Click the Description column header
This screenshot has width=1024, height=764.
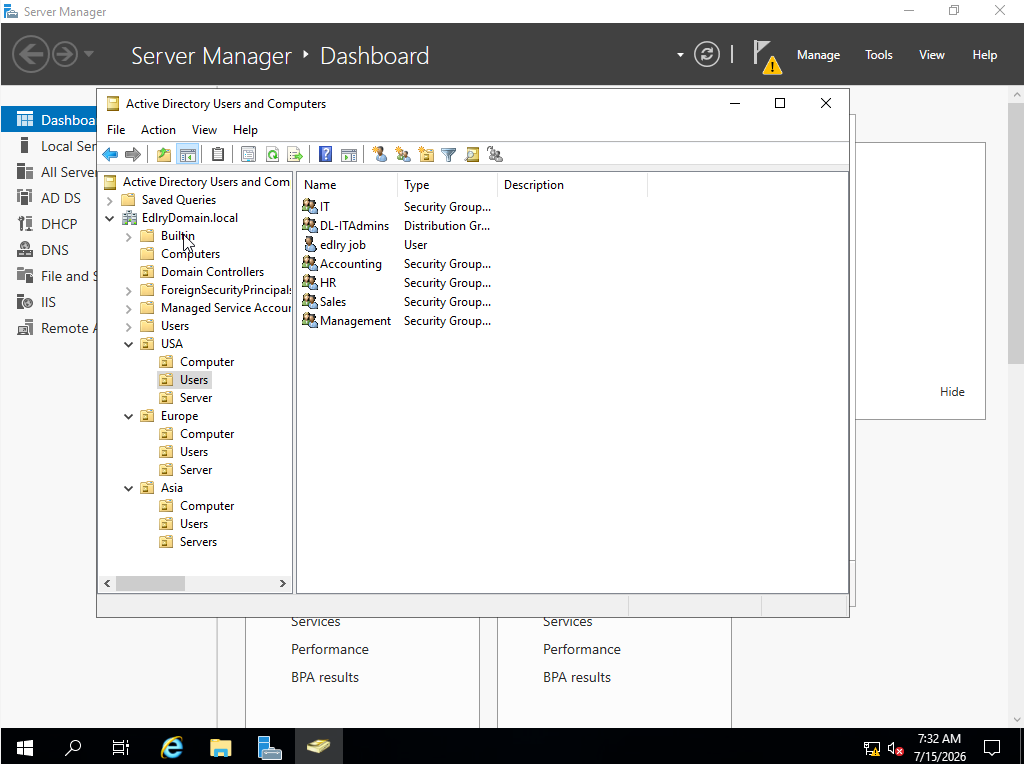572,185
